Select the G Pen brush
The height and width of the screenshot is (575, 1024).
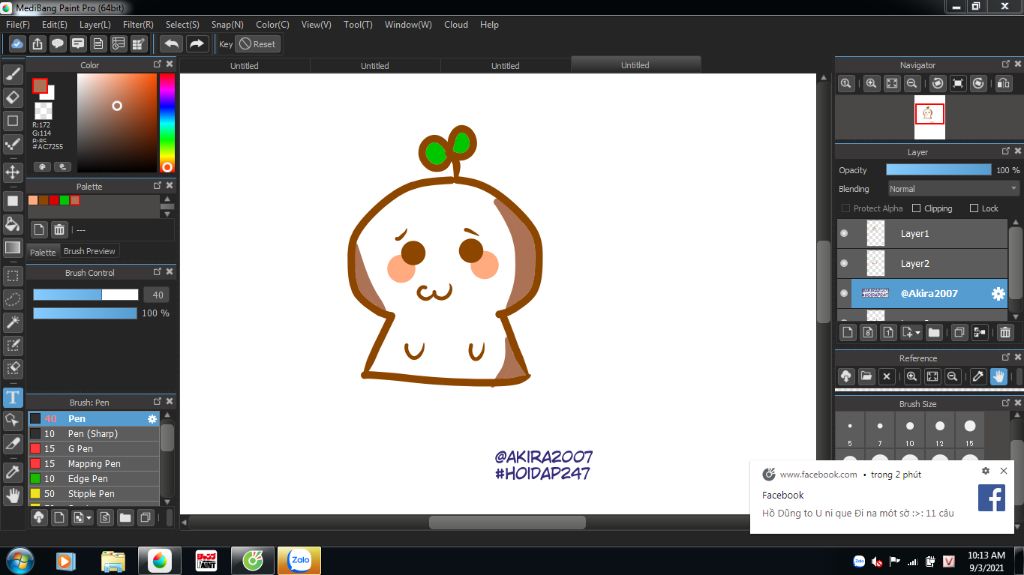click(x=94, y=449)
